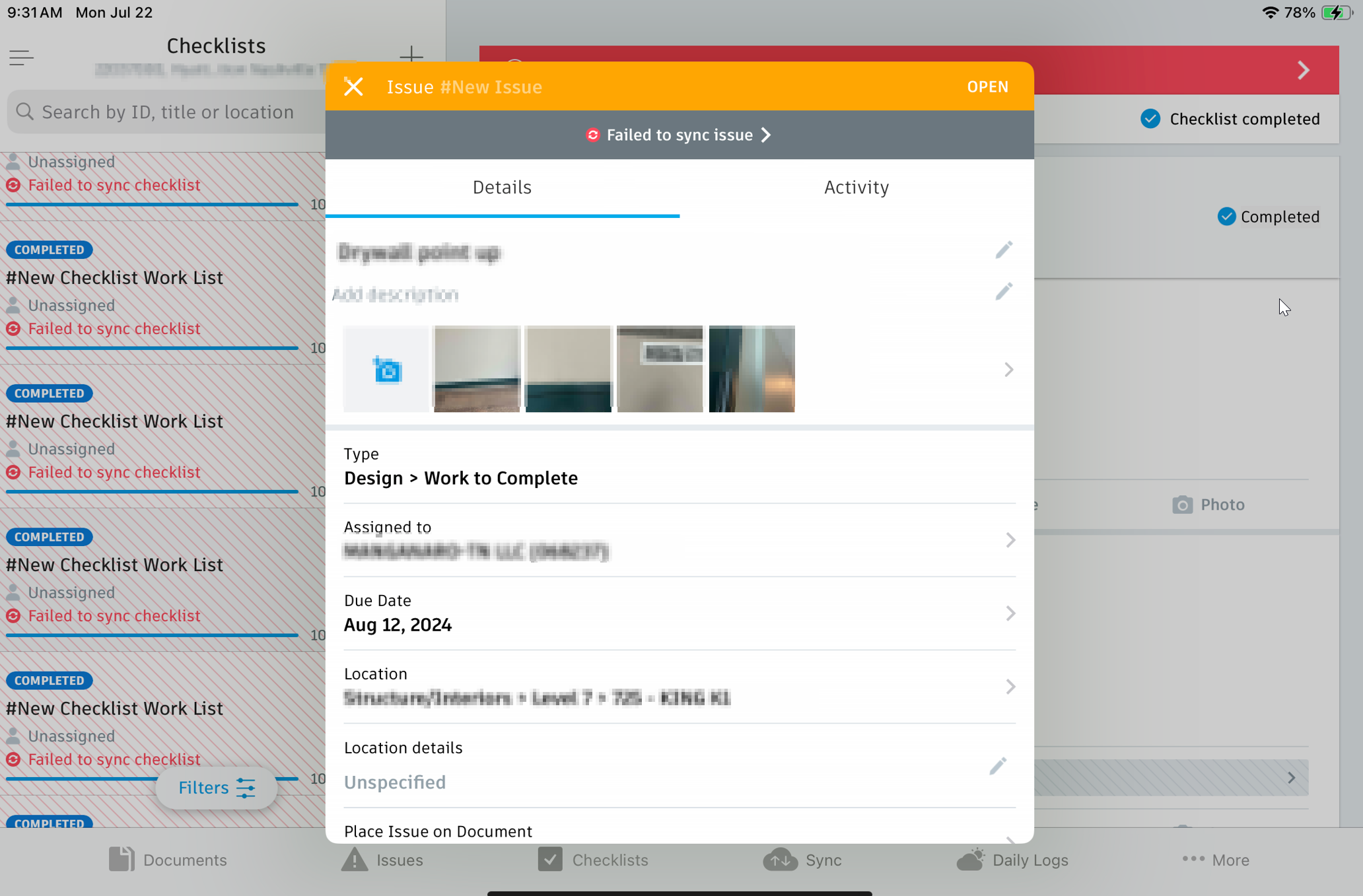Start a Sync from the bottom navigation
Viewport: 1363px width, 896px height.
[x=802, y=860]
